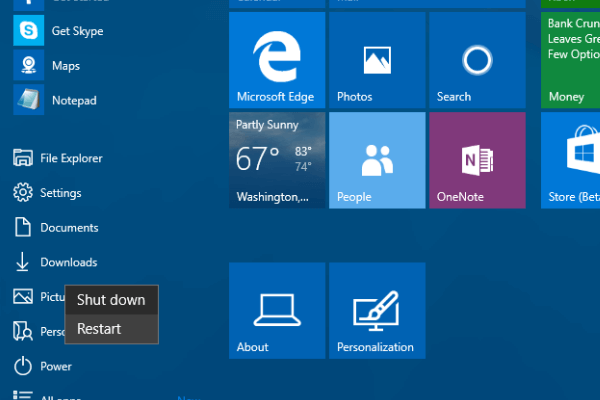Viewport: 600px width, 400px height.
Task: Open the Search Cortana tile
Action: pos(477,60)
